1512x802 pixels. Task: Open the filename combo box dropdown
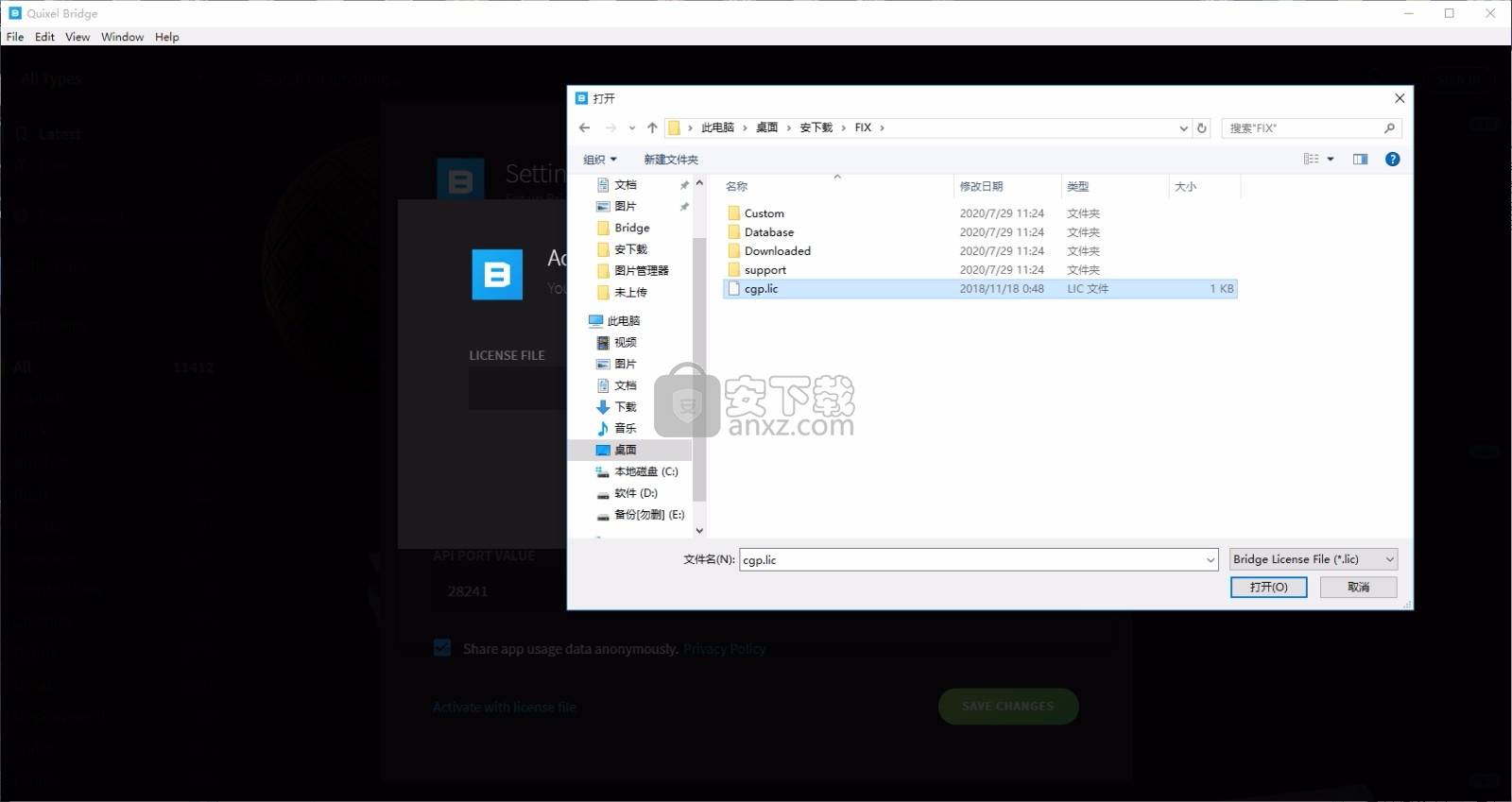1210,560
